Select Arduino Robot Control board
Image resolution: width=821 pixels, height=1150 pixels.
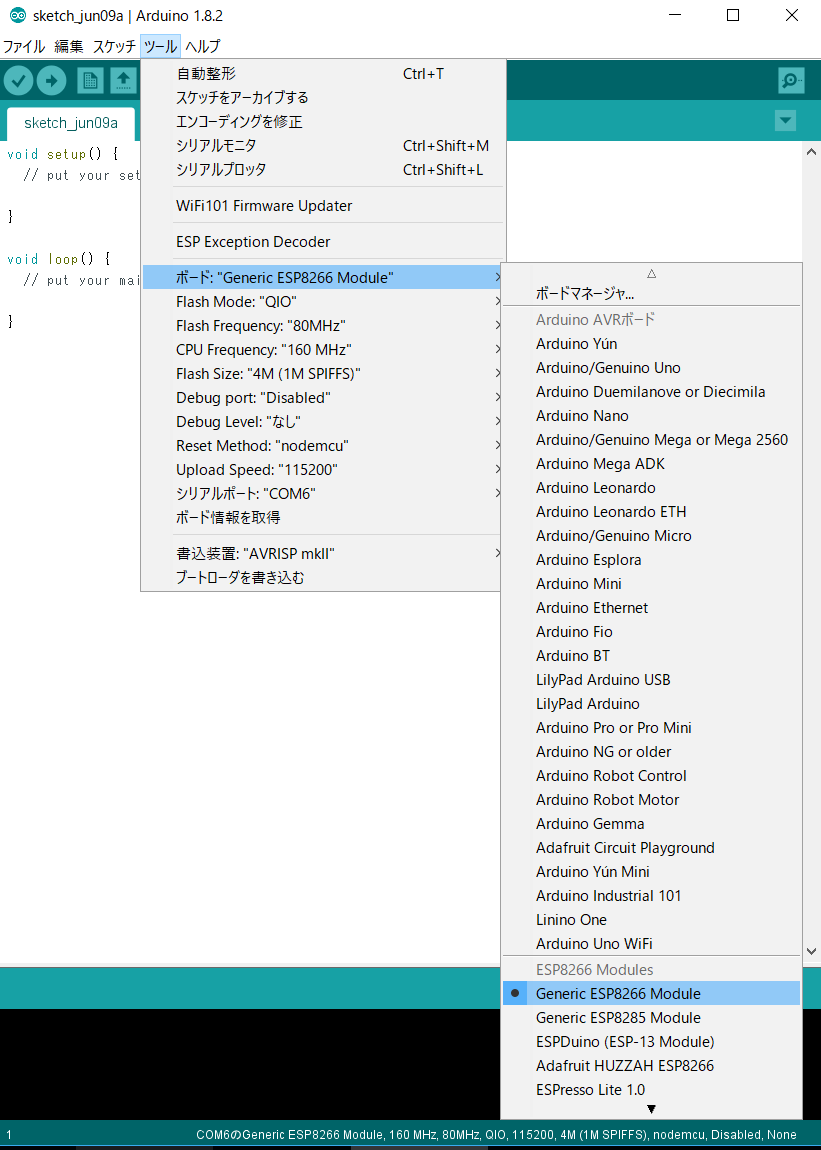652,776
